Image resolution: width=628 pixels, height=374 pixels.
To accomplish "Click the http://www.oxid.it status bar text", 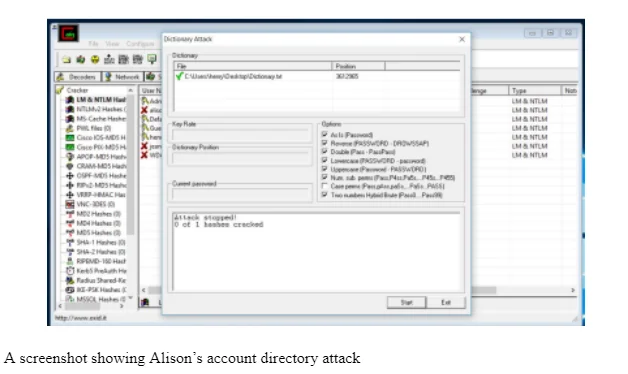I will 81,318.
